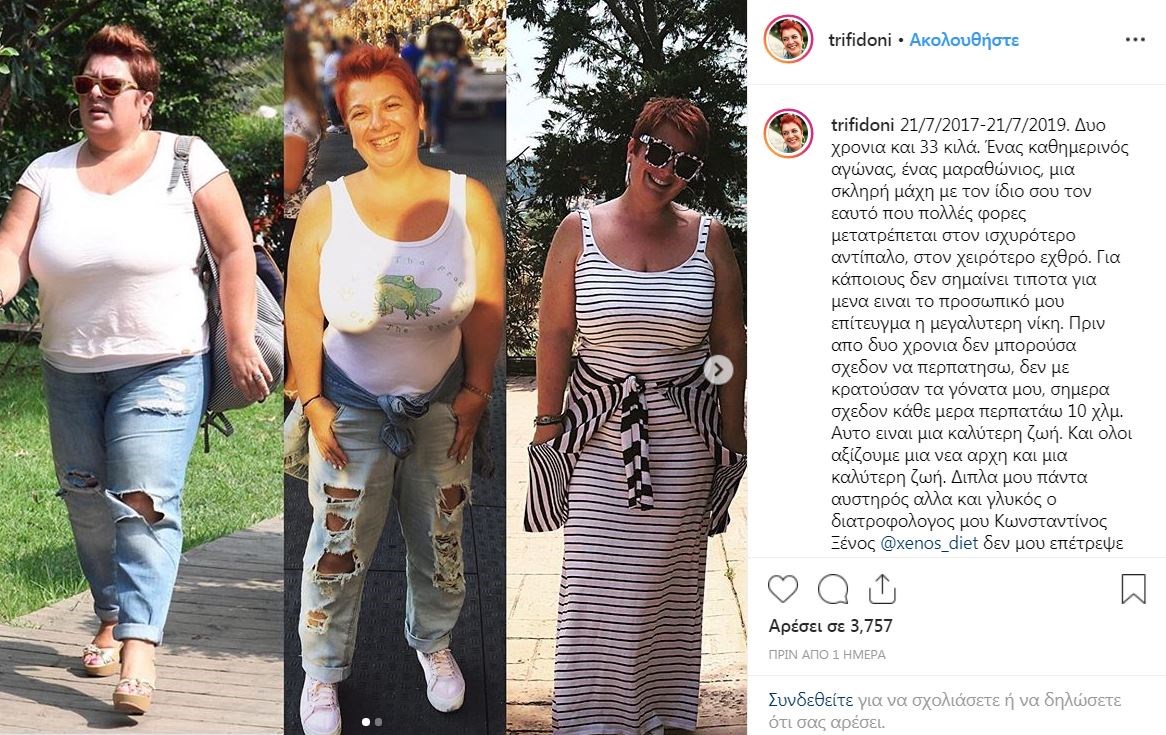Click the right photo with striped dress

click(x=627, y=368)
